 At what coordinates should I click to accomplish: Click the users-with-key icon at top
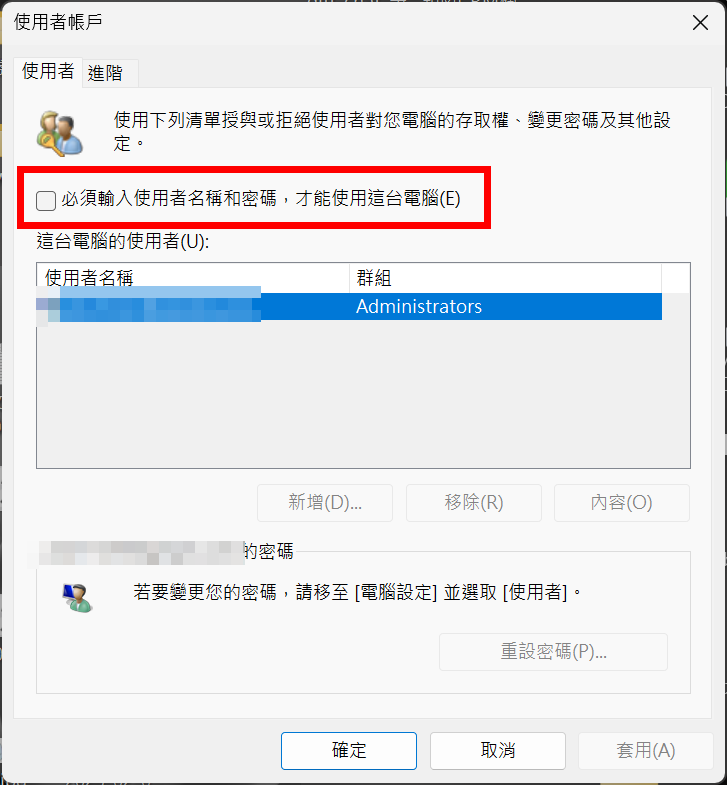pos(60,134)
